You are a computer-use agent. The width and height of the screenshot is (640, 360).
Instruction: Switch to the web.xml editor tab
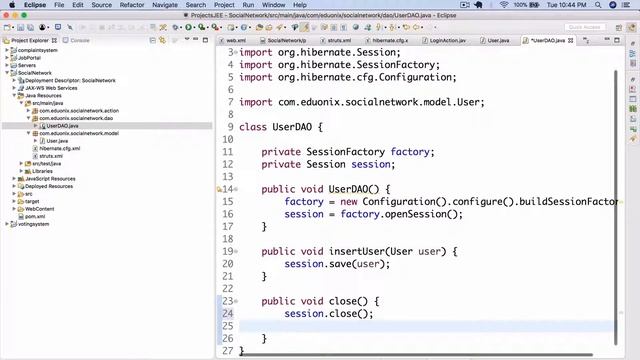pyautogui.click(x=233, y=40)
